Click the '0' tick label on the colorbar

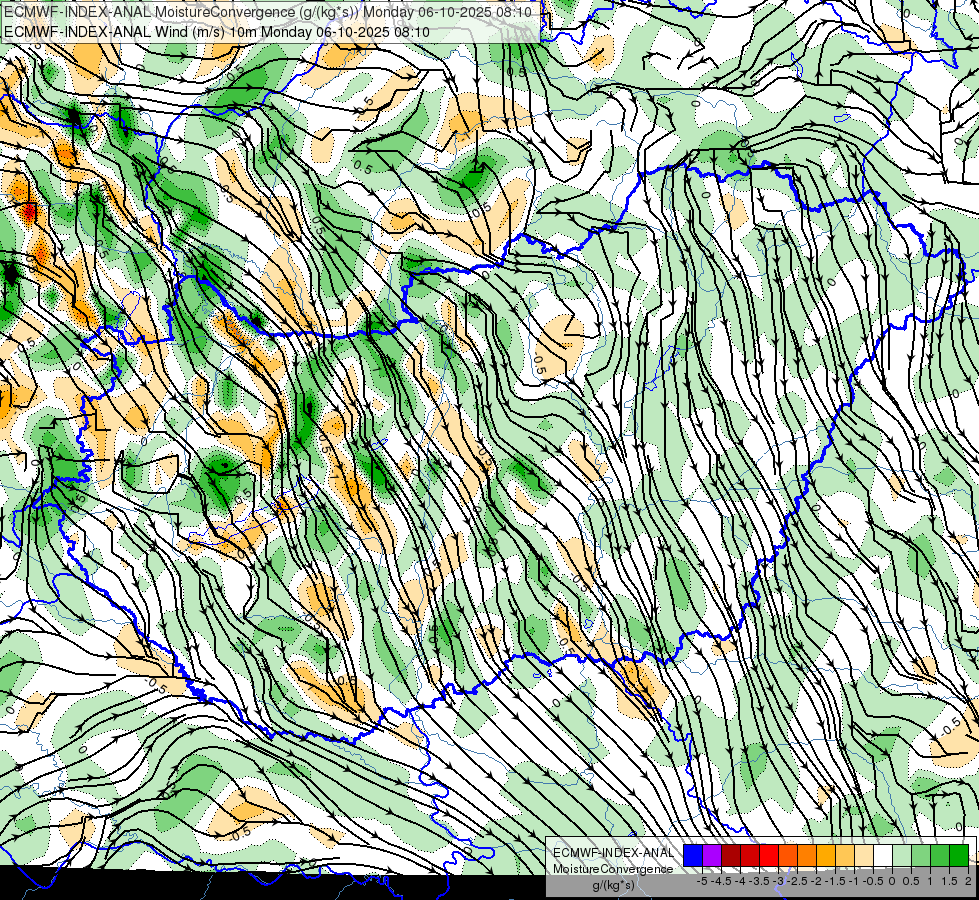coord(892,881)
